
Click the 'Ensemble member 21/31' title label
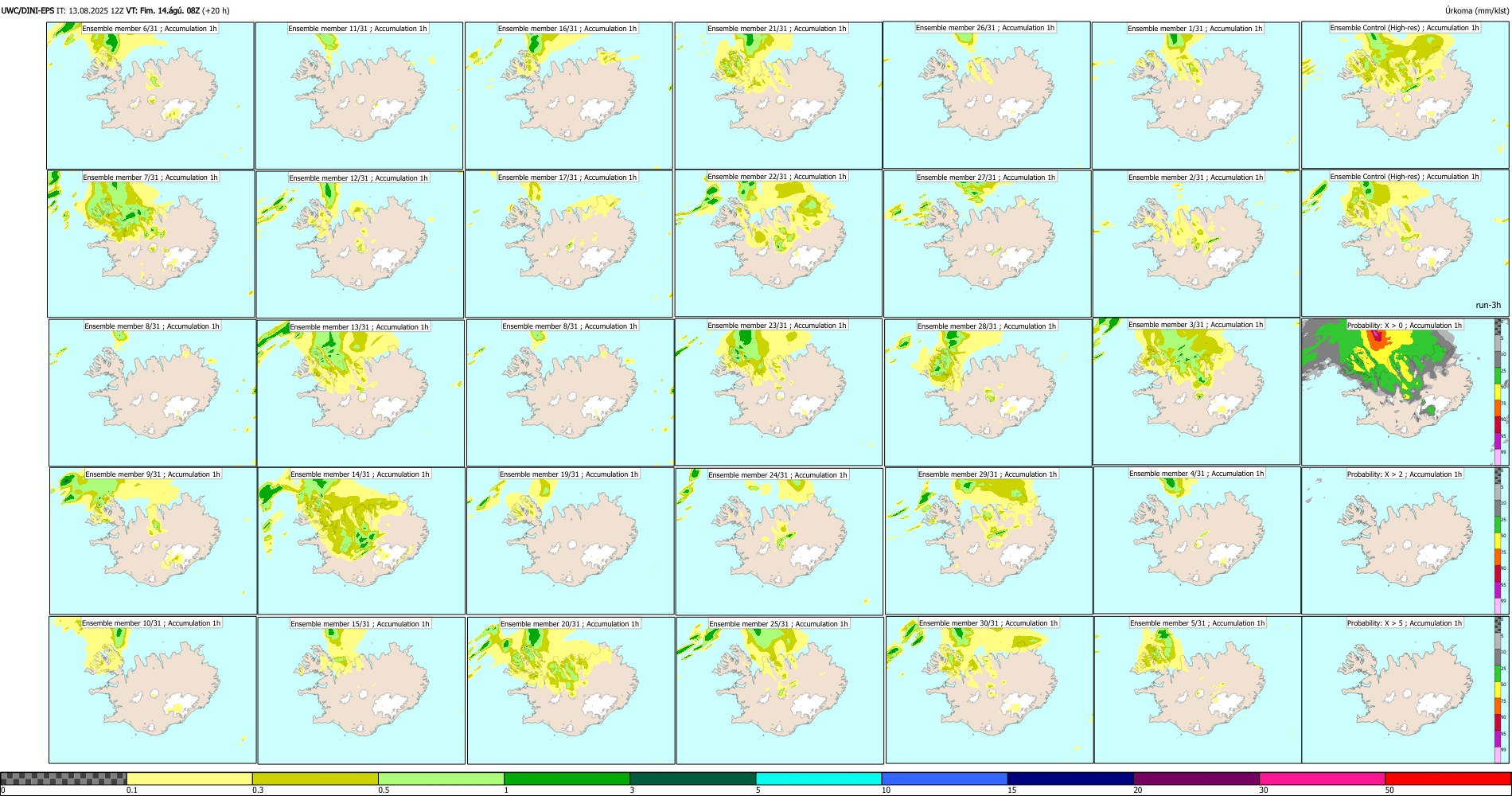pyautogui.click(x=777, y=29)
